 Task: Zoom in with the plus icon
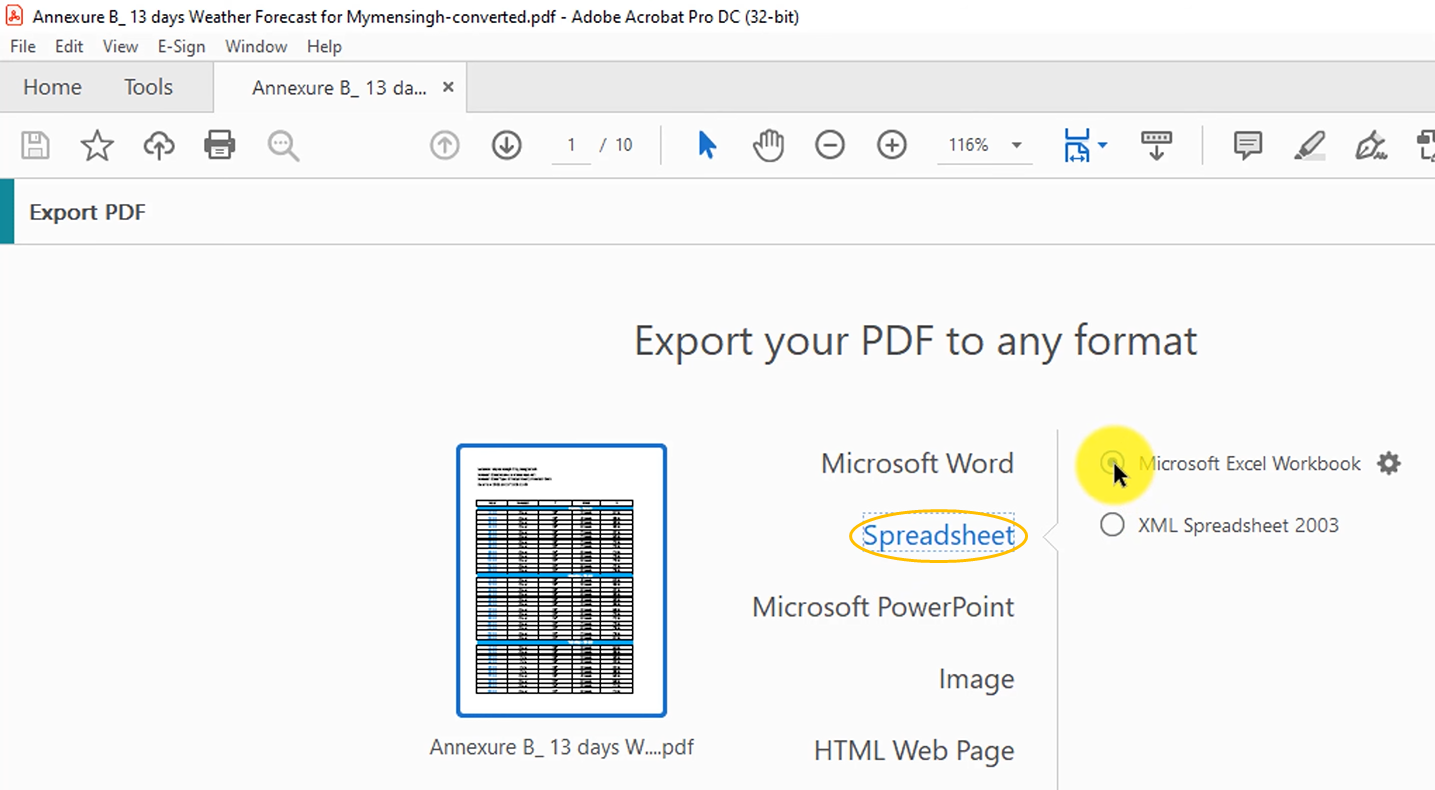(x=892, y=145)
